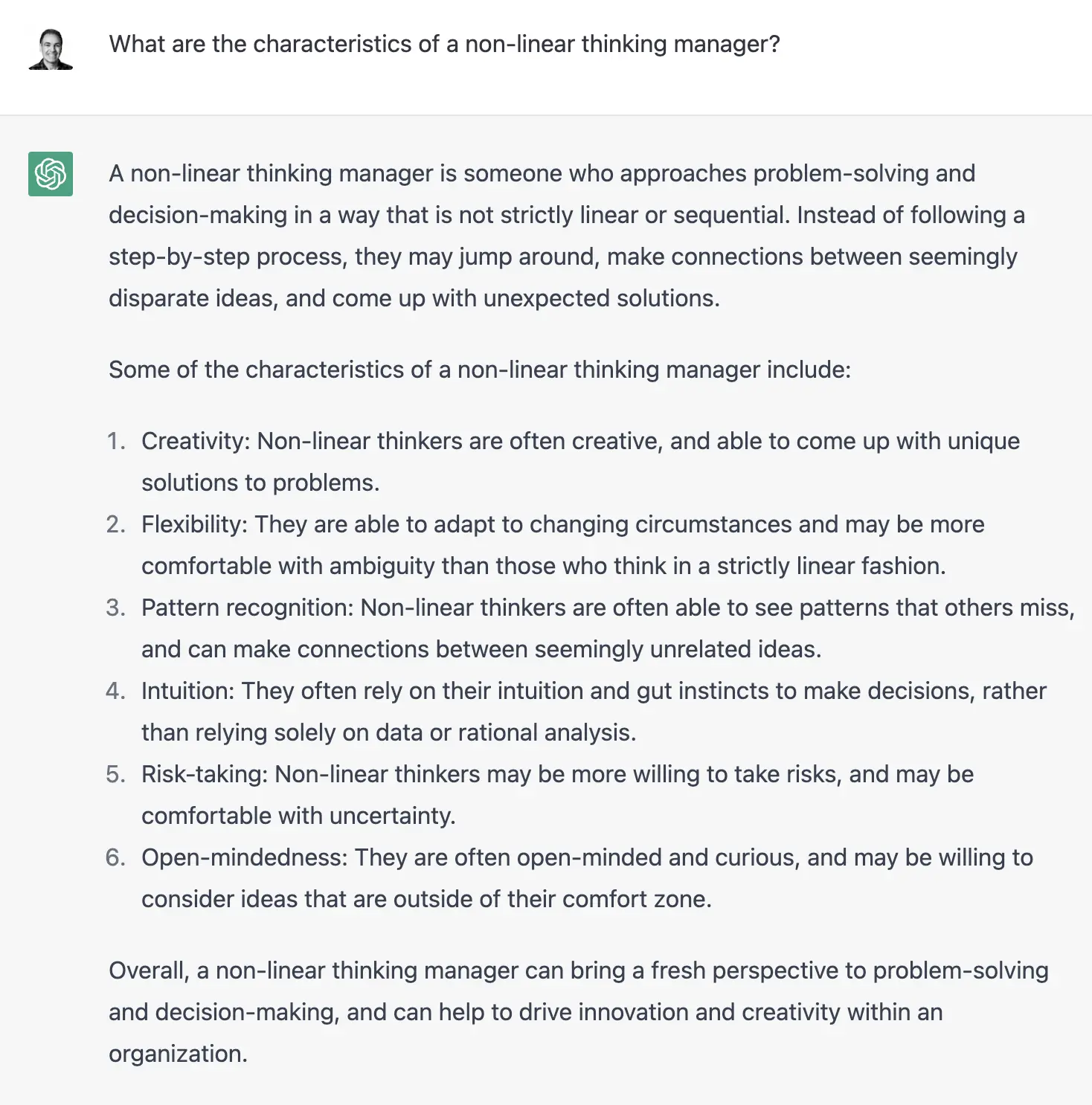Click the list number 2 marker

click(116, 524)
